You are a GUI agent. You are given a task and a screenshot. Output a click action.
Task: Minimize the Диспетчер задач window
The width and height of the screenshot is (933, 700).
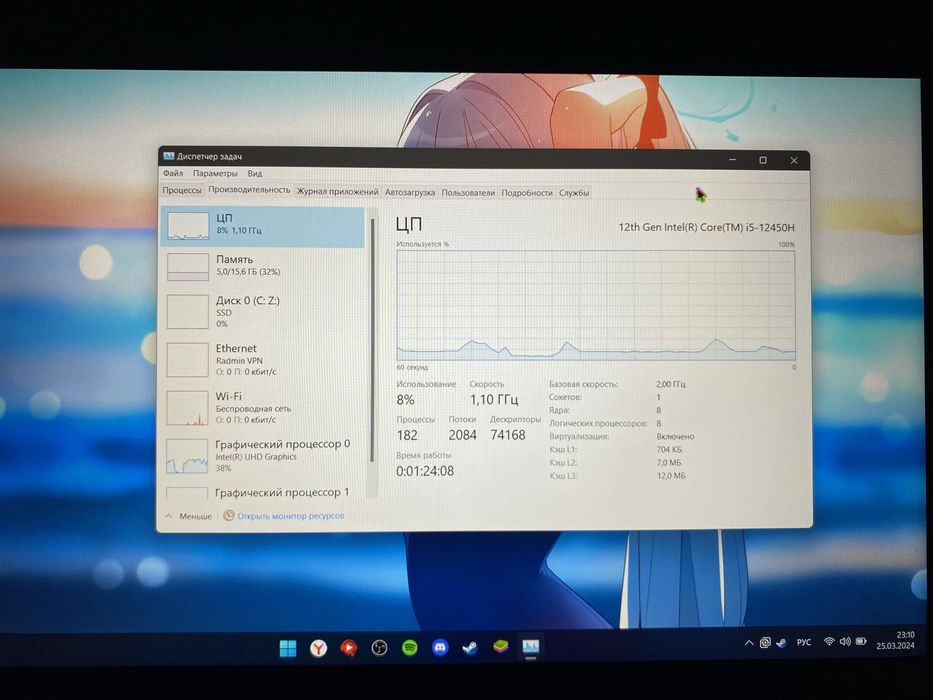tap(732, 160)
